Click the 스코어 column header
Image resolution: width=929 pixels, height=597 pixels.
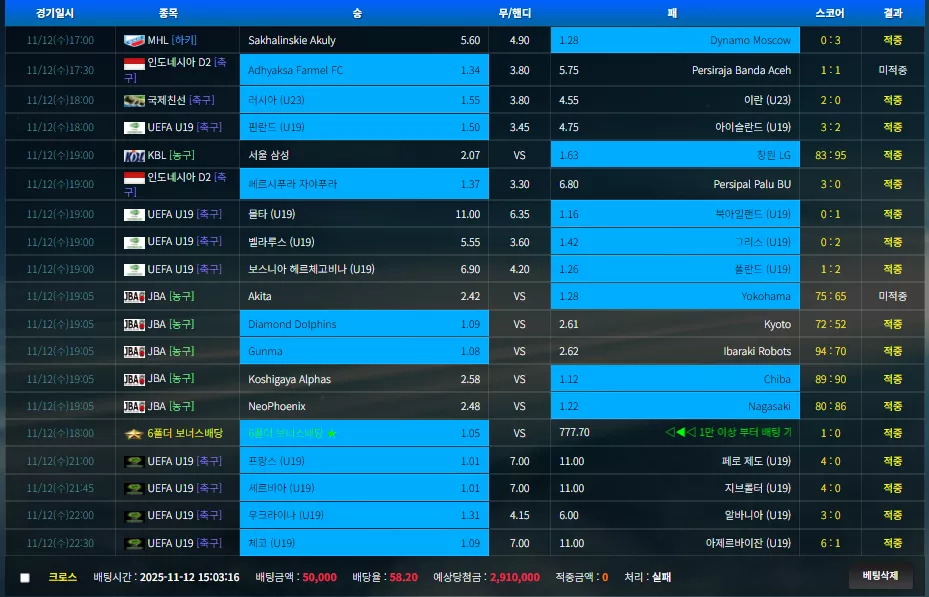(x=829, y=13)
